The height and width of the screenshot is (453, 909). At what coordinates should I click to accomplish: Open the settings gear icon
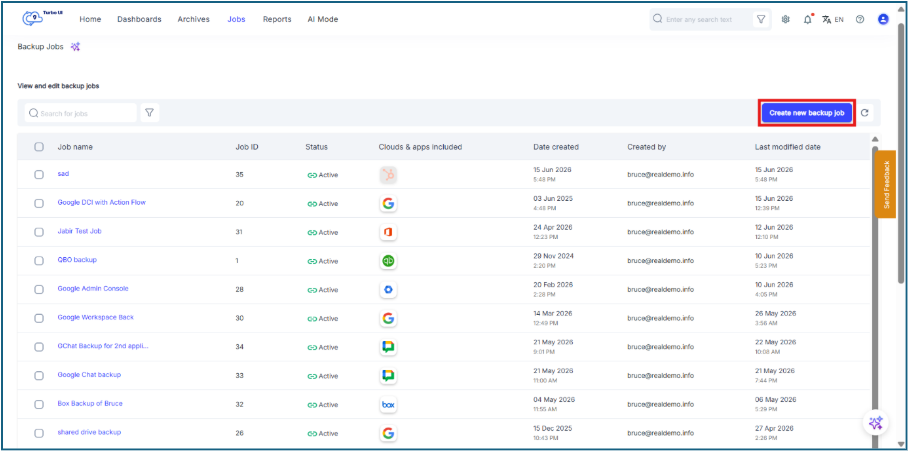tap(786, 19)
